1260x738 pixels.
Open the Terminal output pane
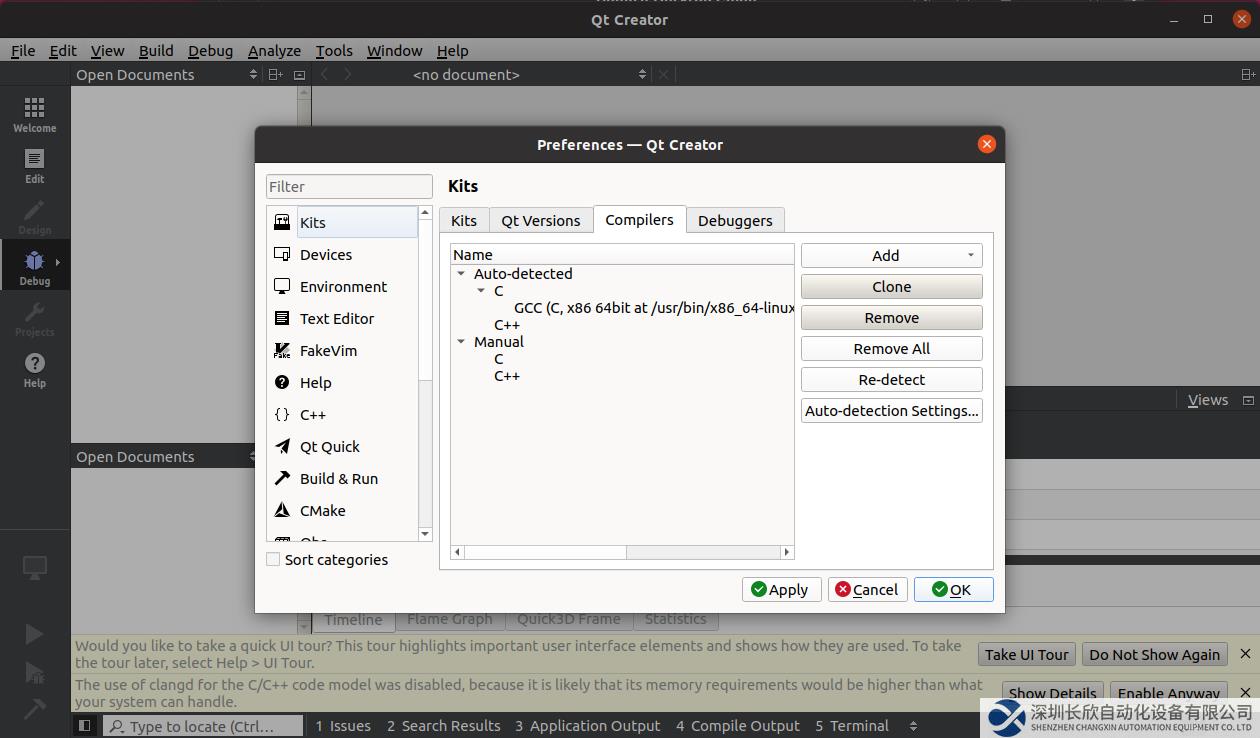pos(852,726)
